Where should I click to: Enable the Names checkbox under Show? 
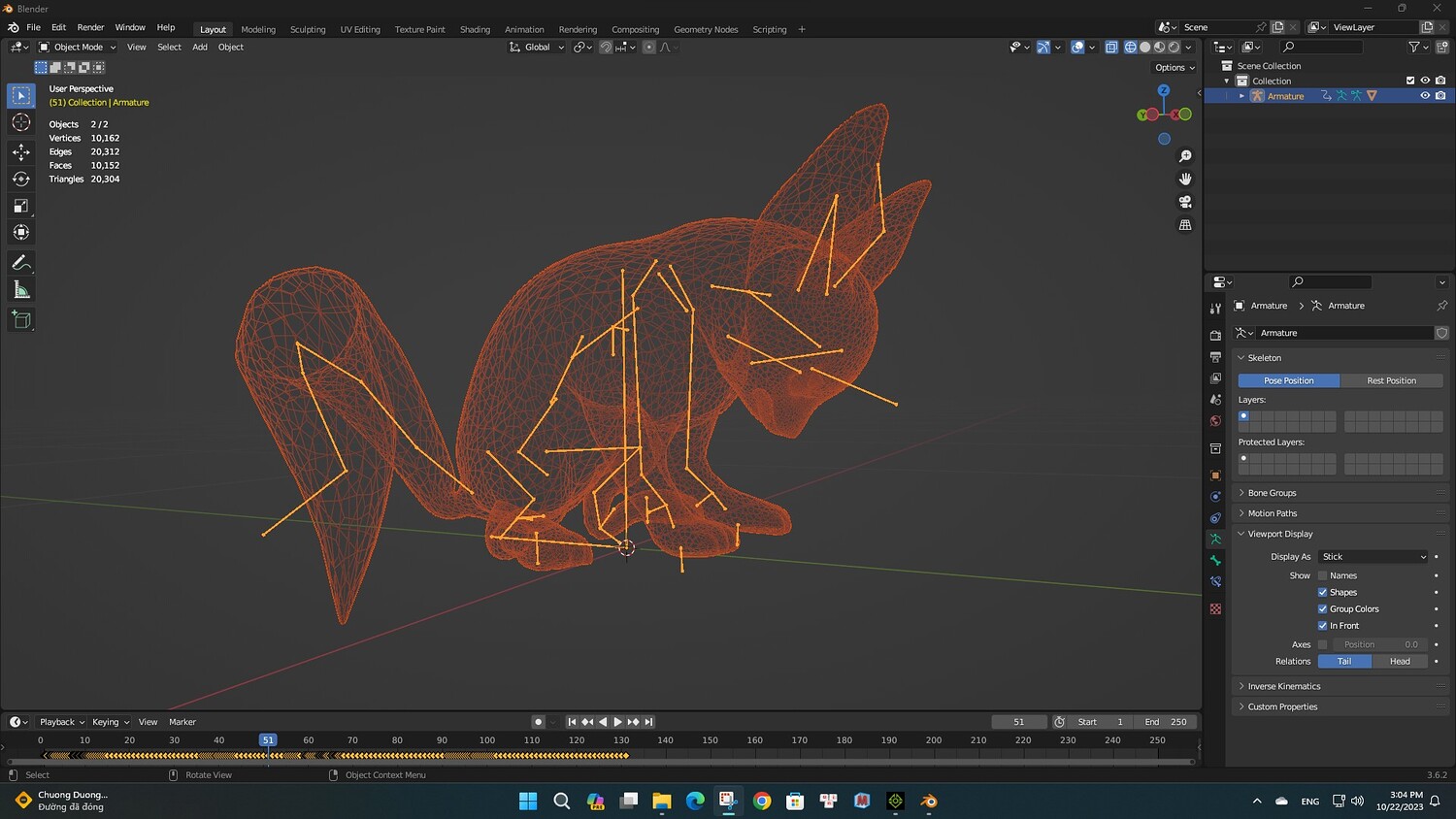[x=1322, y=575]
